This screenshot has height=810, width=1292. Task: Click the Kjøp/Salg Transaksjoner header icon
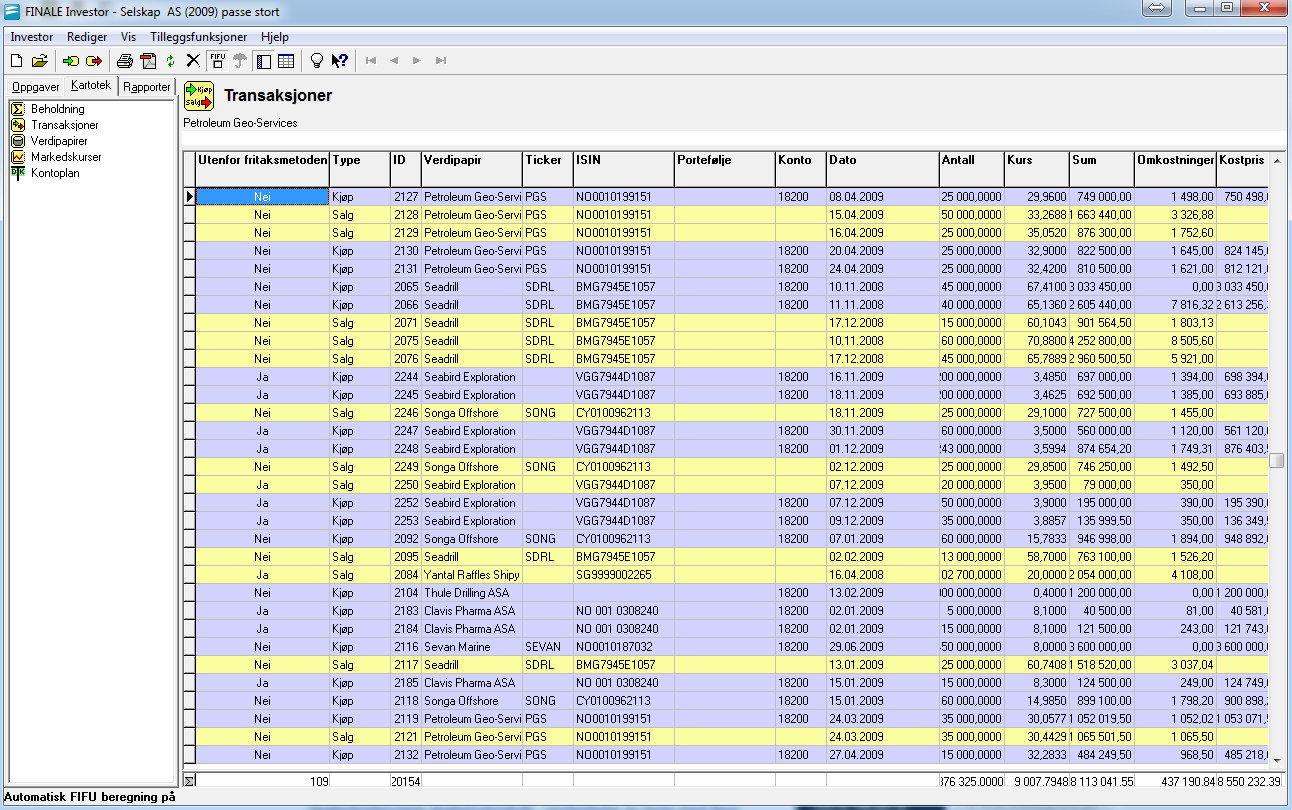click(x=199, y=96)
